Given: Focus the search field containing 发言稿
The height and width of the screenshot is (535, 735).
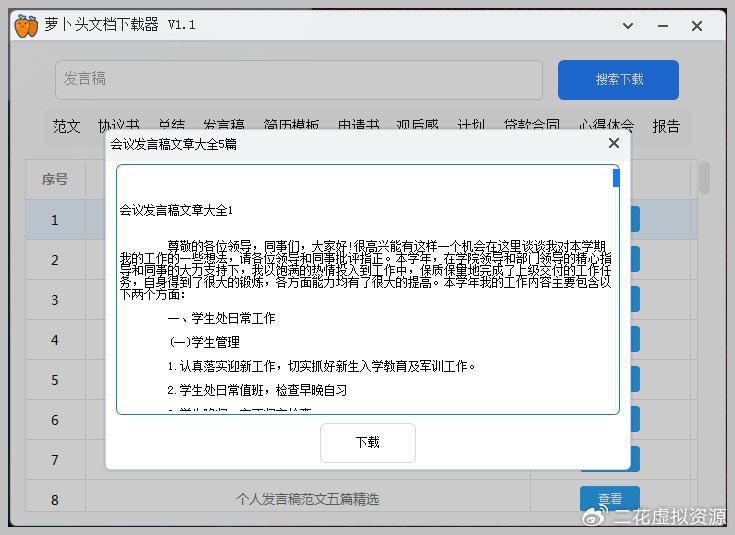Looking at the screenshot, I should (x=299, y=80).
